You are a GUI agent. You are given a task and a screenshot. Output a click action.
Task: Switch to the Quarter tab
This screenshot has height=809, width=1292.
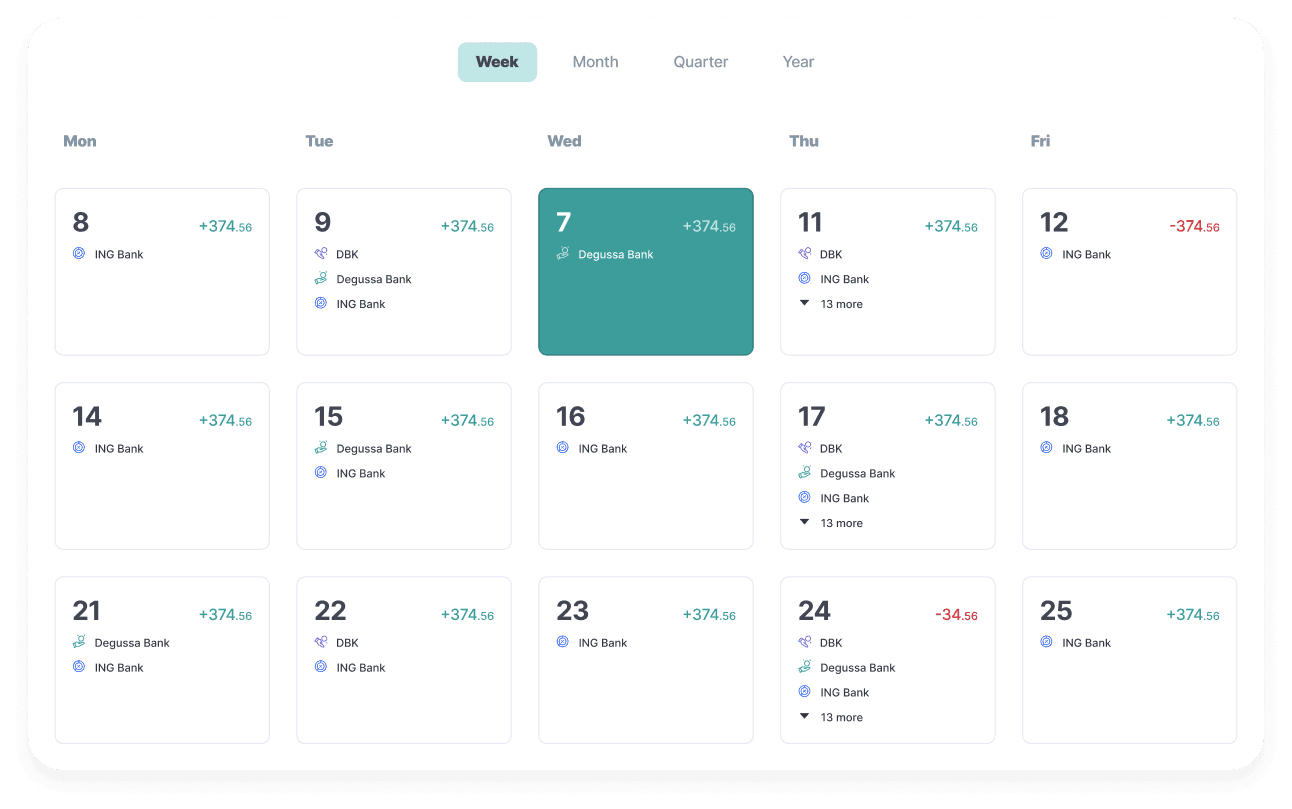click(x=700, y=62)
